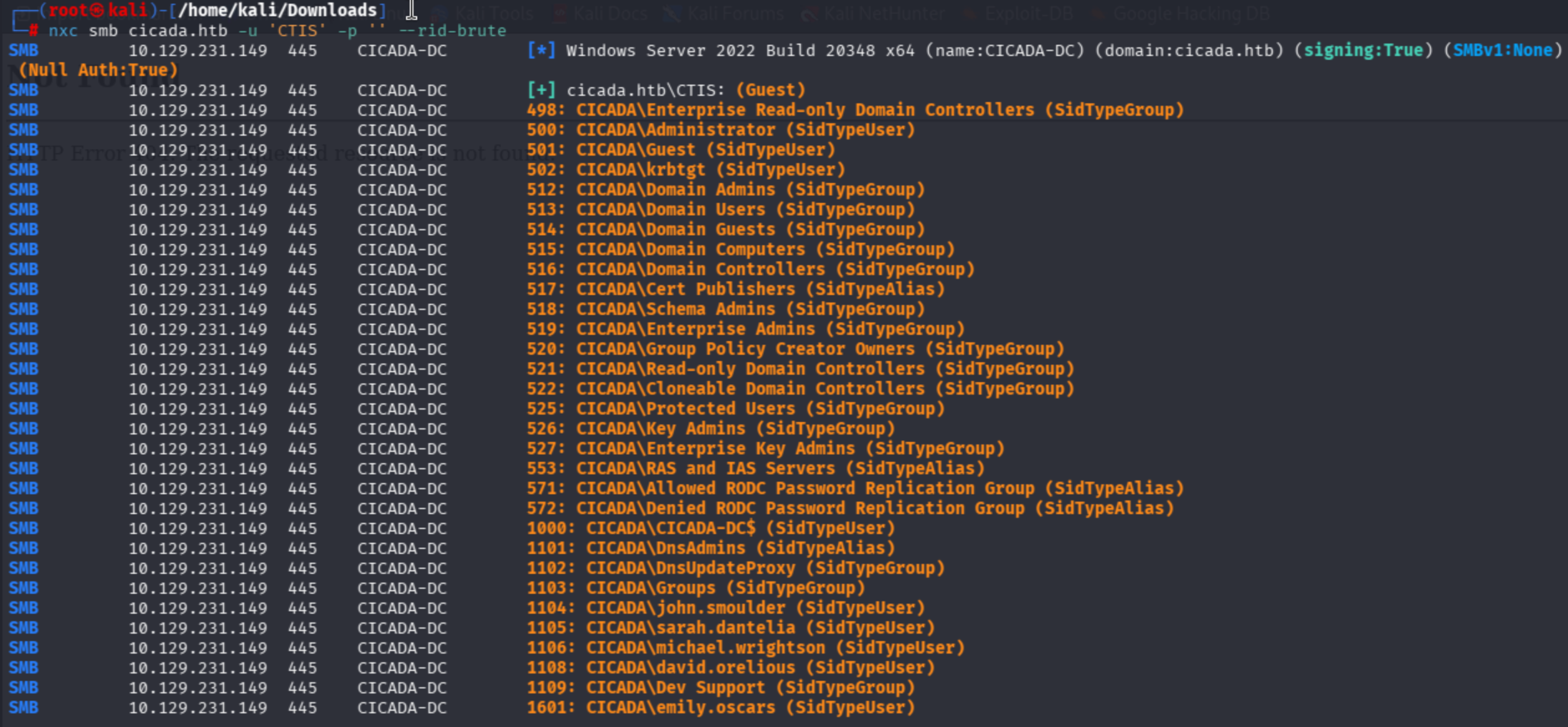Viewport: 1568px width, 727px height.
Task: Click the faint Kali Forums bookmark
Action: click(x=735, y=13)
